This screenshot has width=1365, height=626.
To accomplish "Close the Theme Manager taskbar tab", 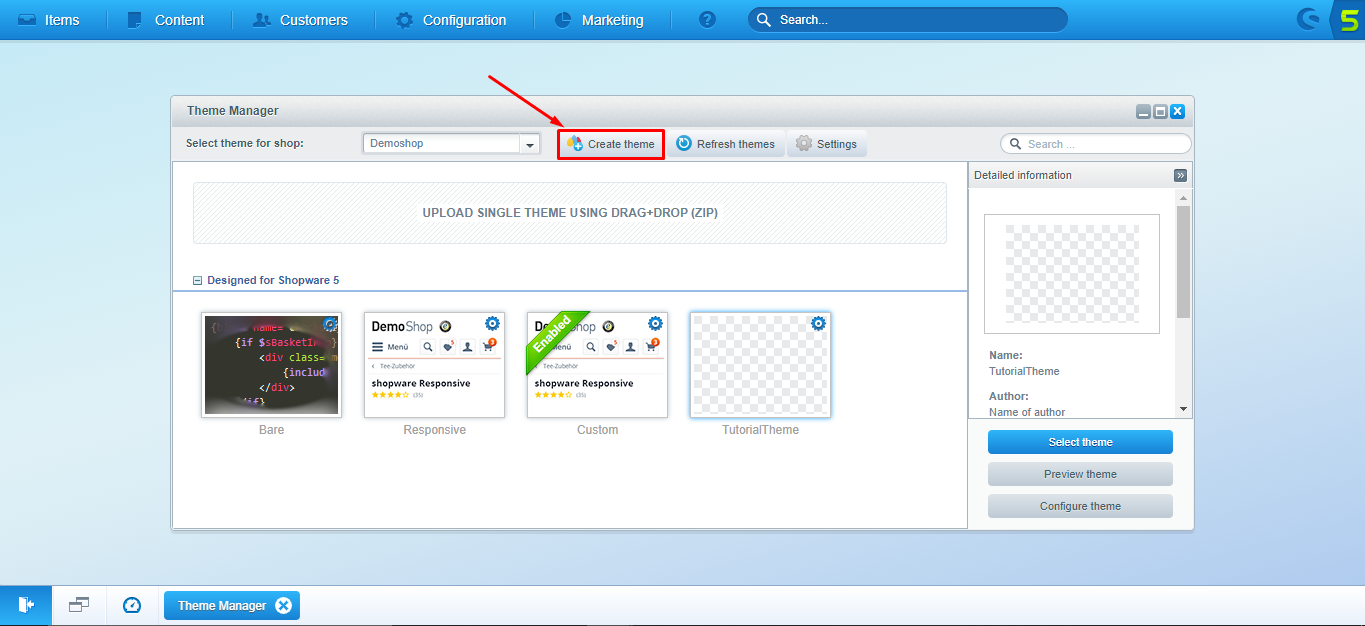I will (x=283, y=605).
